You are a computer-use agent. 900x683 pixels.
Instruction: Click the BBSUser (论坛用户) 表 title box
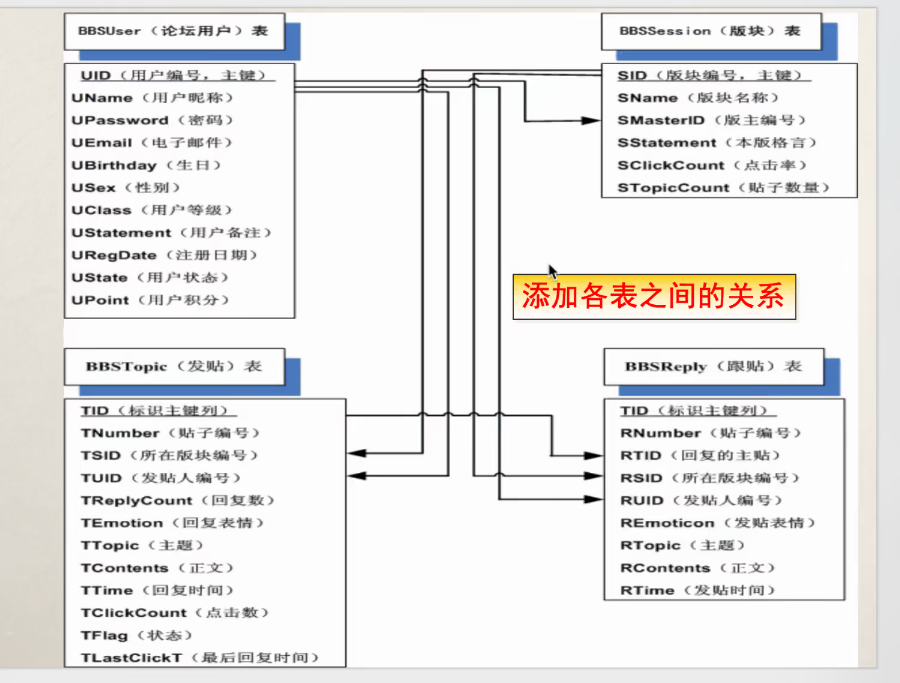[174, 32]
